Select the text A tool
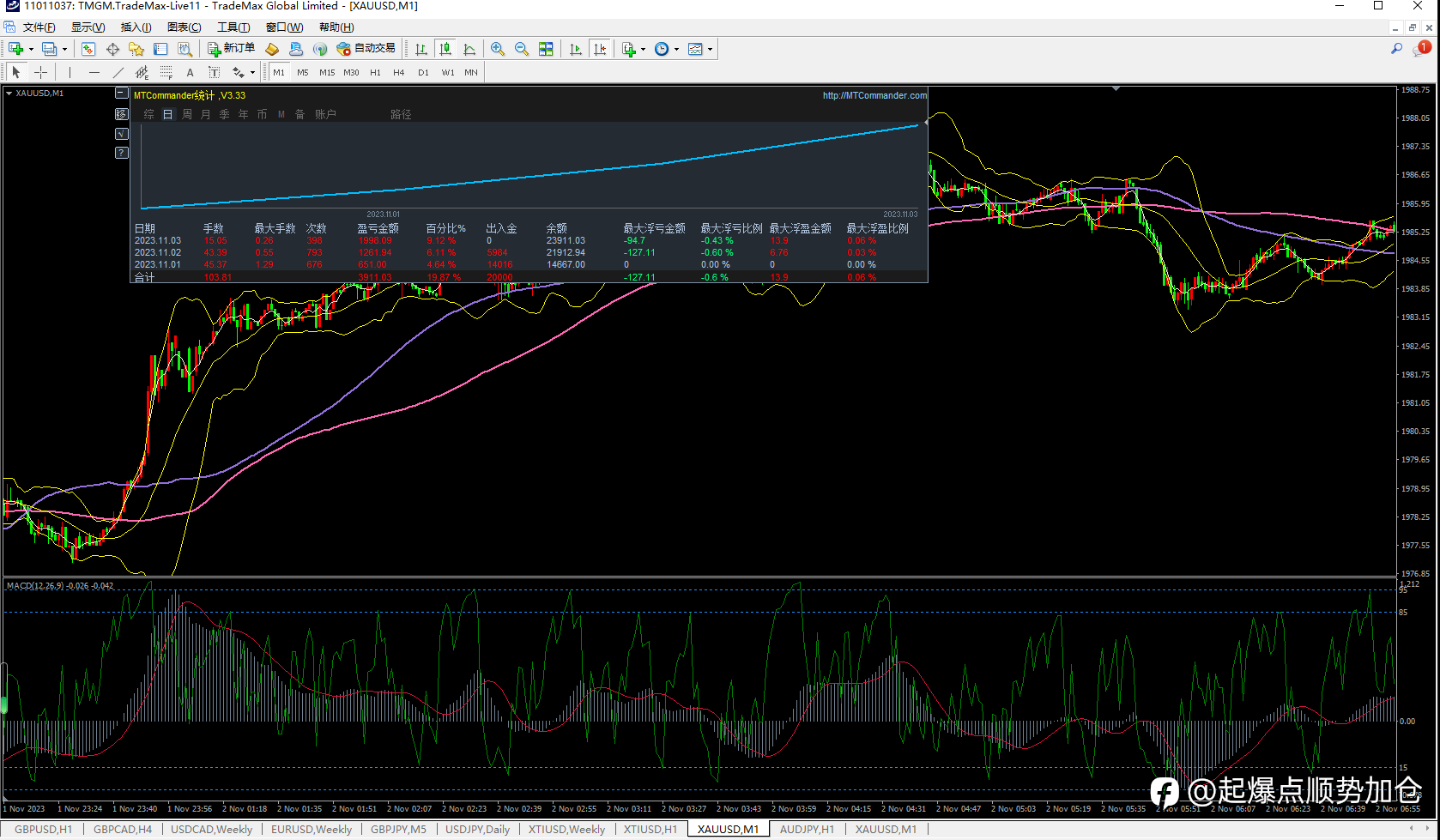Viewport: 1440px width, 840px height. 190,72
